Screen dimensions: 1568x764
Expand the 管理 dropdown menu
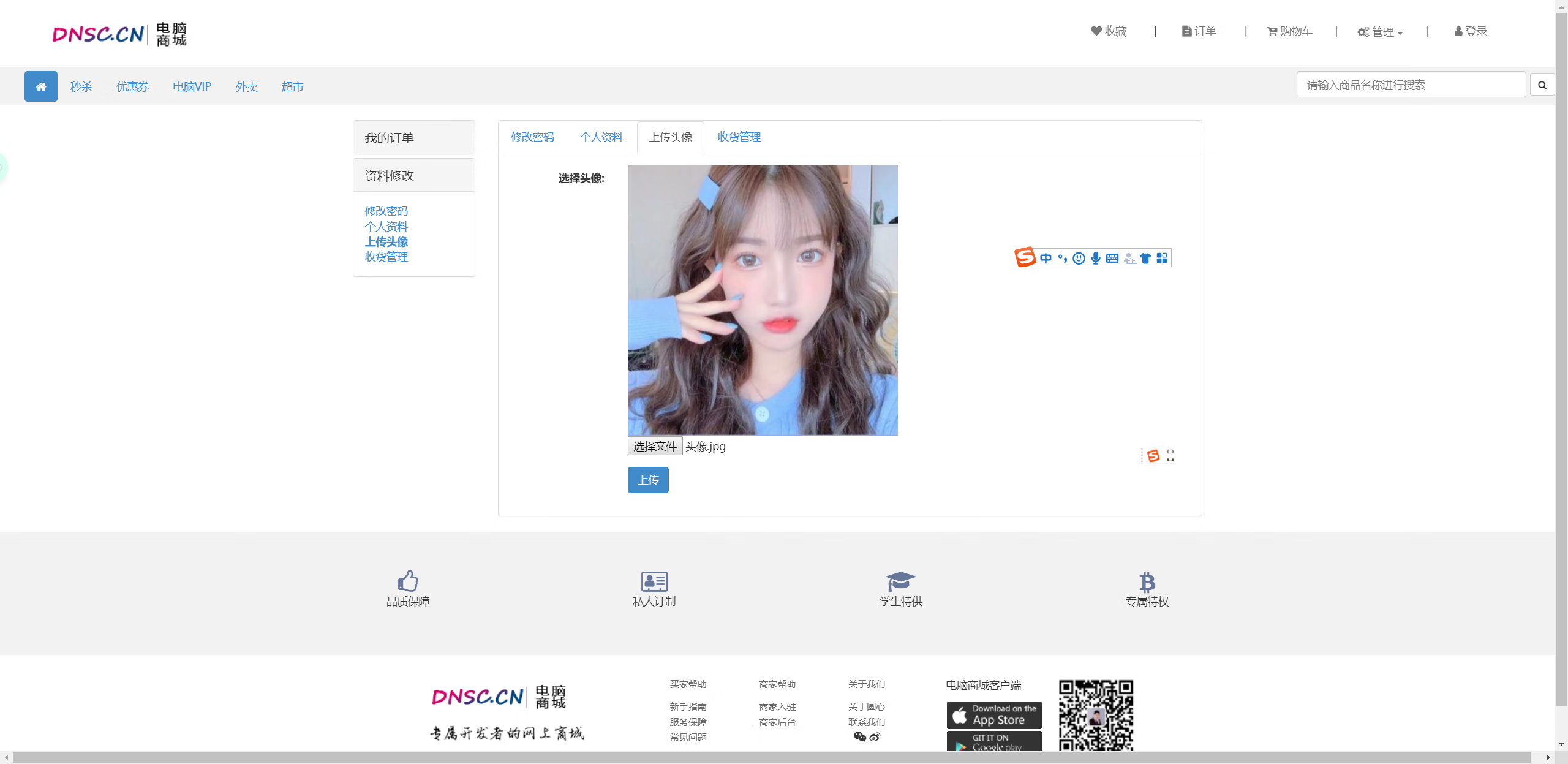[x=1381, y=31]
